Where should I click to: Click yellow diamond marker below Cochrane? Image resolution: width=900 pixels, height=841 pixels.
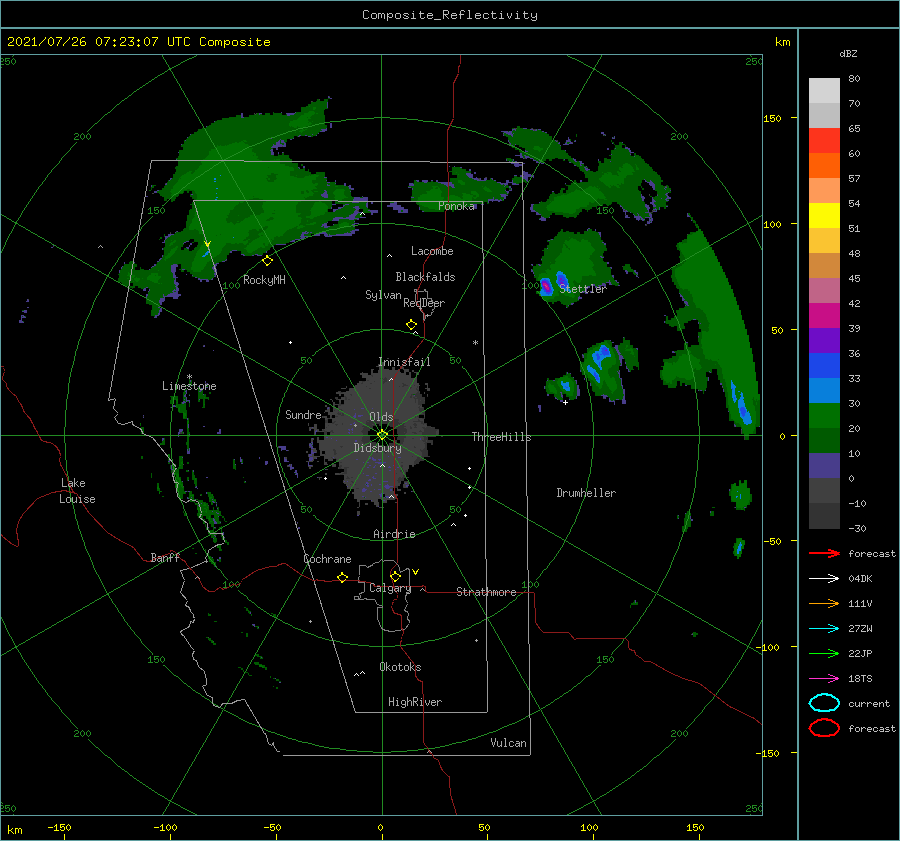click(342, 578)
